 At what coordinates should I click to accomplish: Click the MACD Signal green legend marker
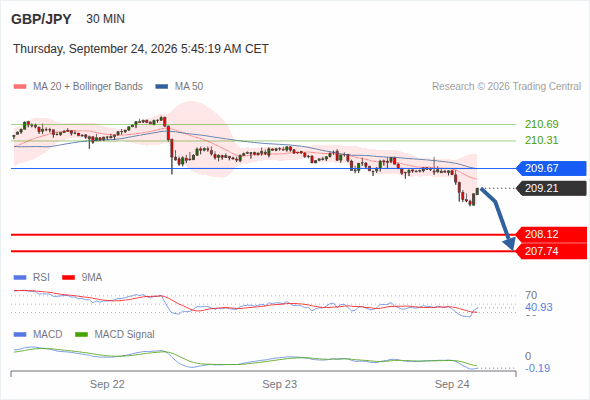[82, 335]
